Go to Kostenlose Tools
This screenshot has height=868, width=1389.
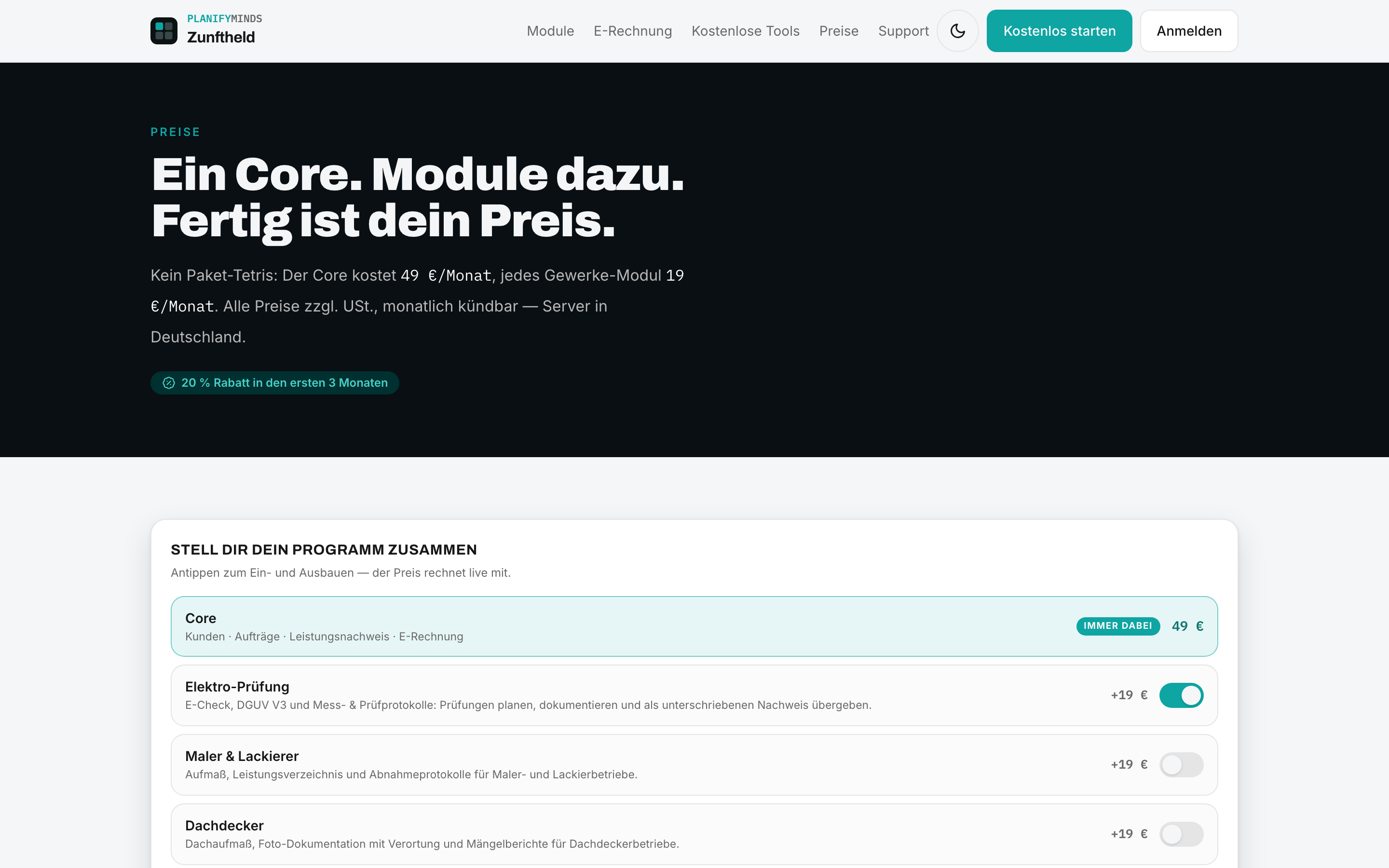(745, 31)
